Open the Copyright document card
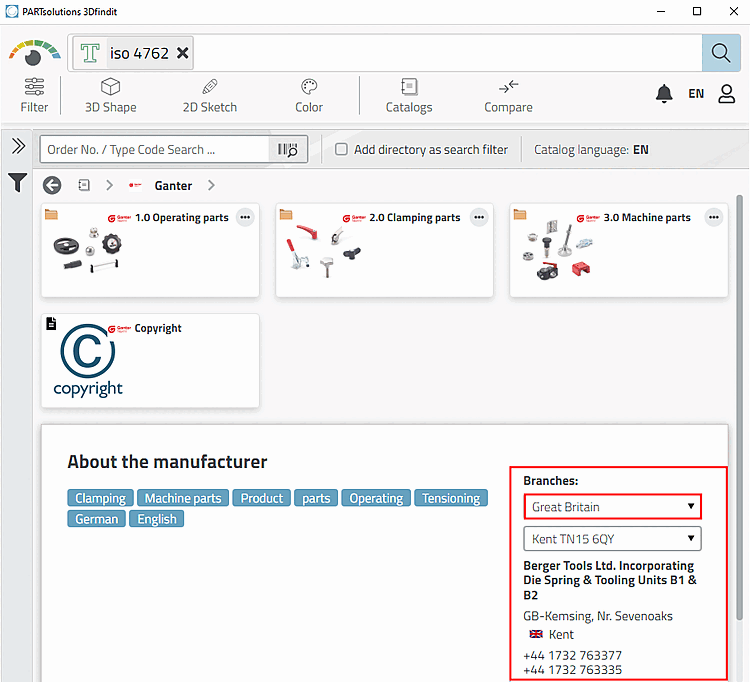Viewport: 750px width, 682px height. [x=150, y=361]
